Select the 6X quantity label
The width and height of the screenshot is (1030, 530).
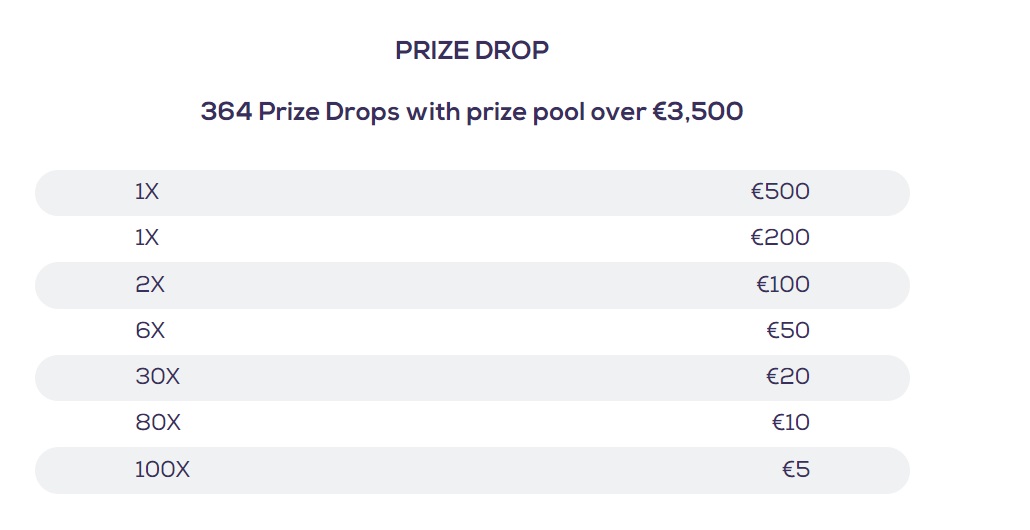tap(150, 331)
